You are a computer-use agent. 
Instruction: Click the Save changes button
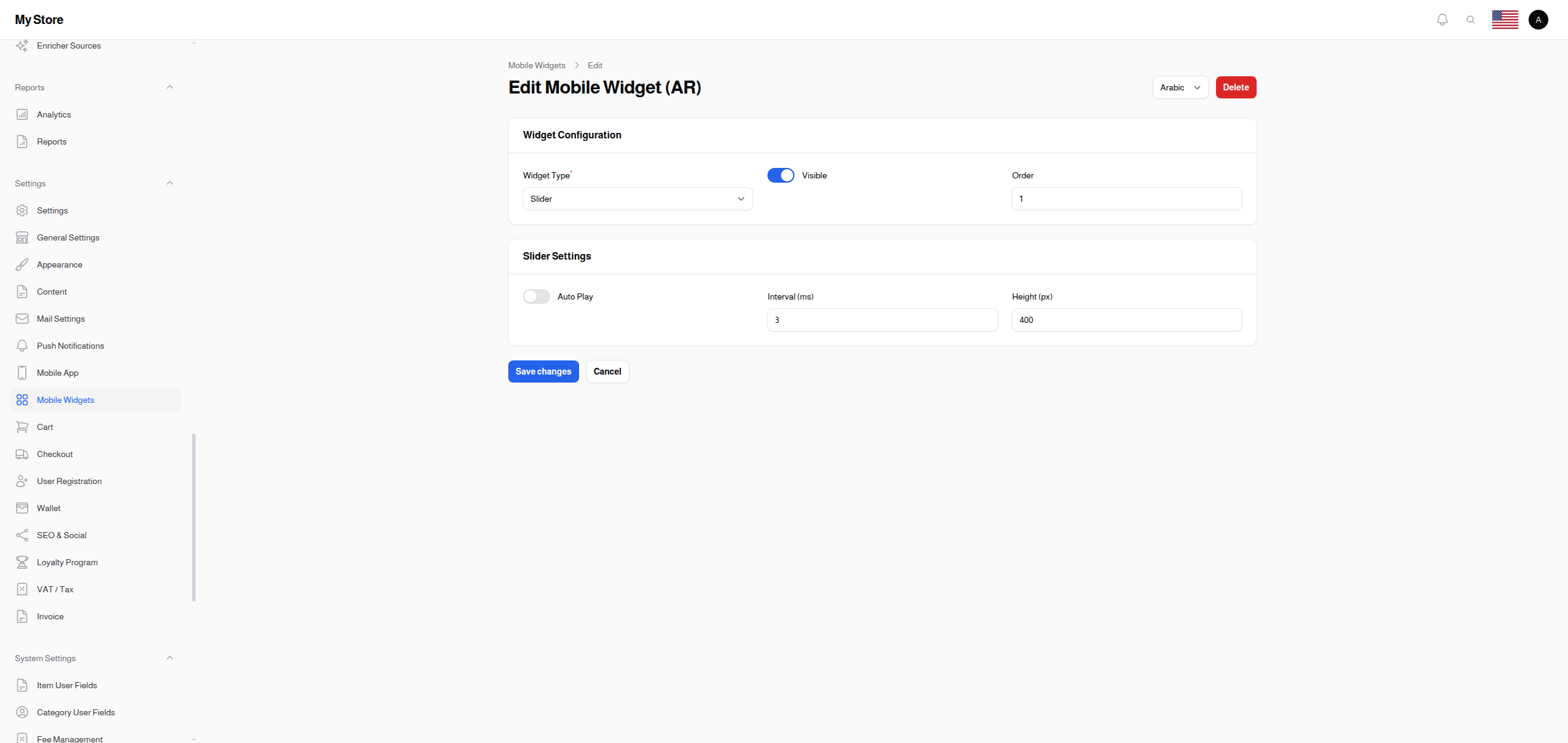[543, 371]
